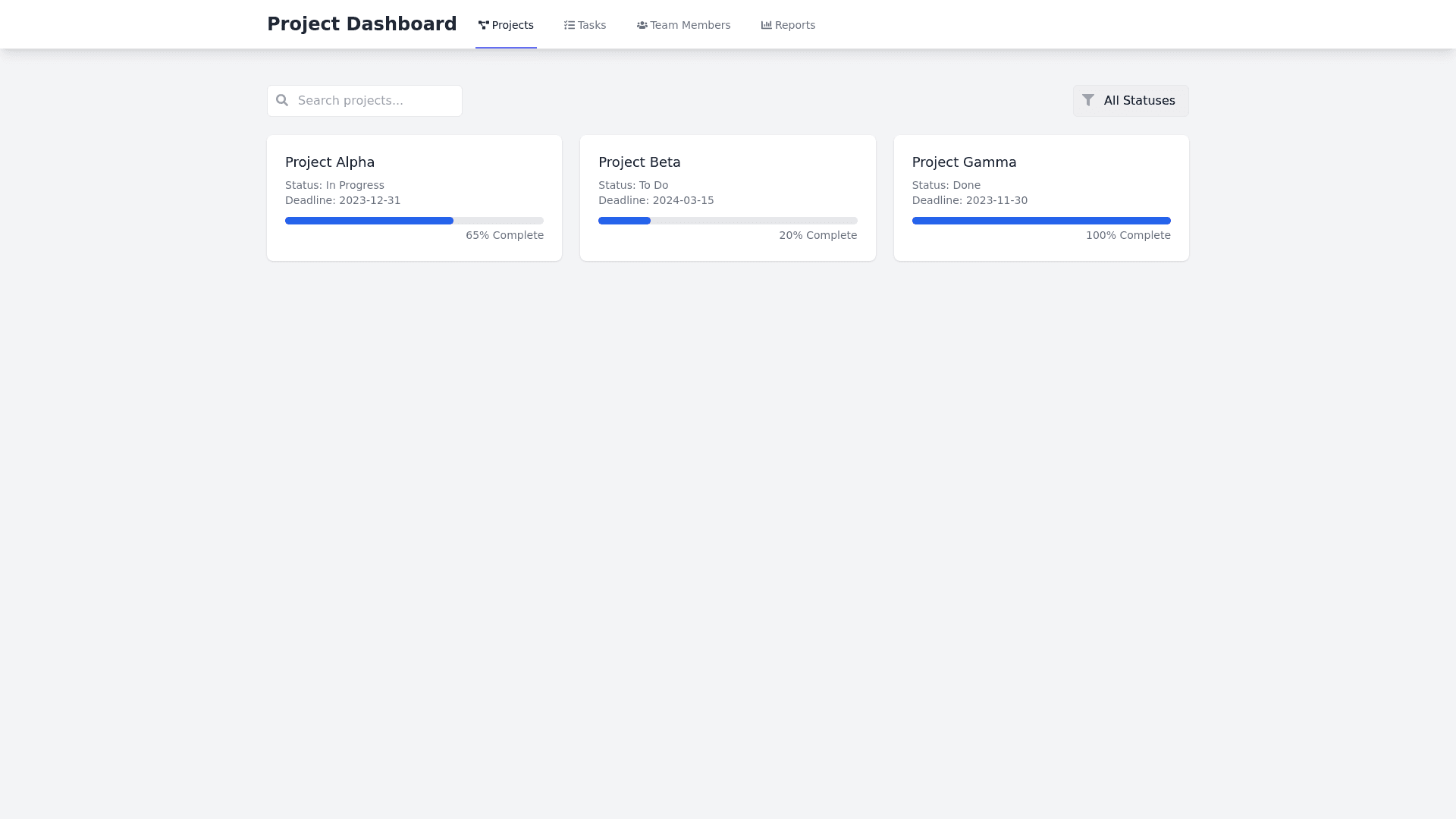
Task: Click the funnel filter icon
Action: (x=1088, y=100)
